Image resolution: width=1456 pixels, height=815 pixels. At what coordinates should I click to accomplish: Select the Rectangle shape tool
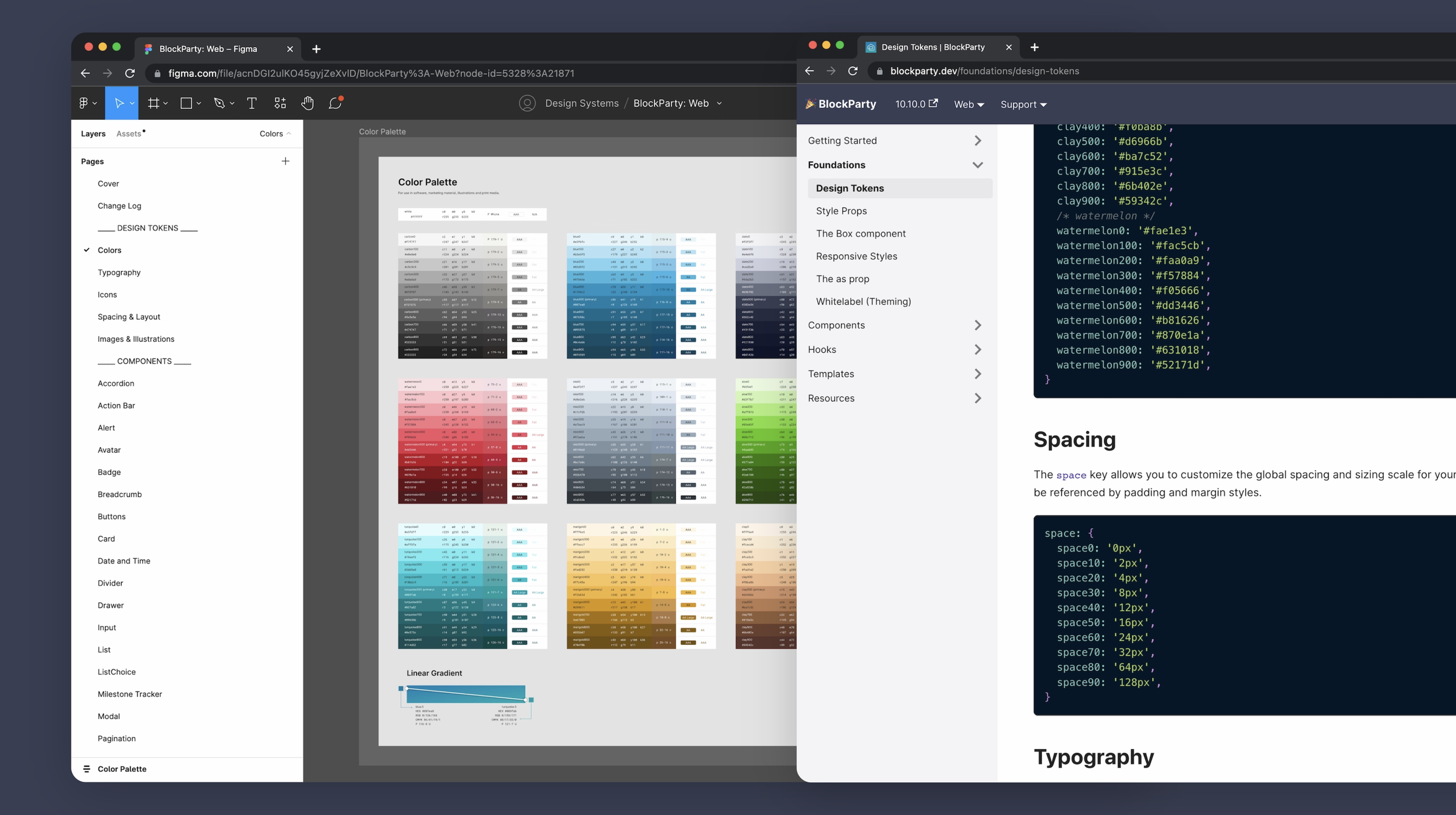click(186, 103)
